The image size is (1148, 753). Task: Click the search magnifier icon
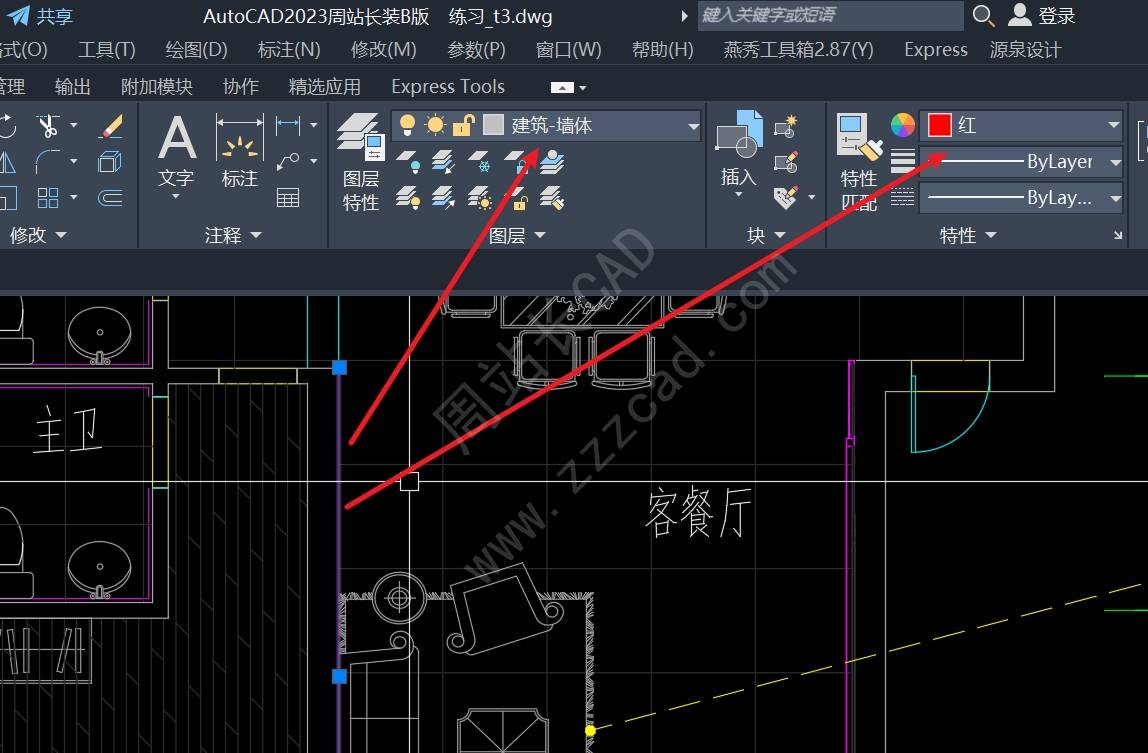(x=984, y=16)
